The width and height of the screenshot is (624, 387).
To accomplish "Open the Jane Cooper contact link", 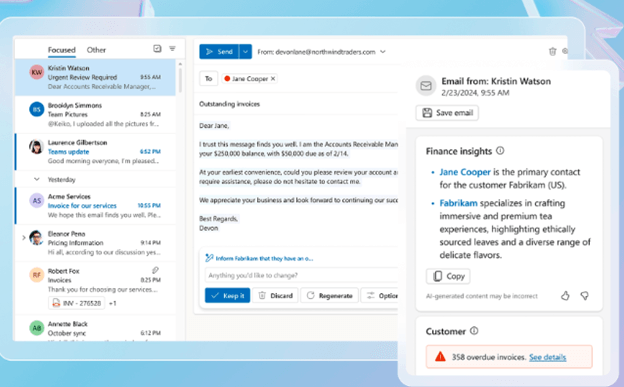I will click(465, 172).
